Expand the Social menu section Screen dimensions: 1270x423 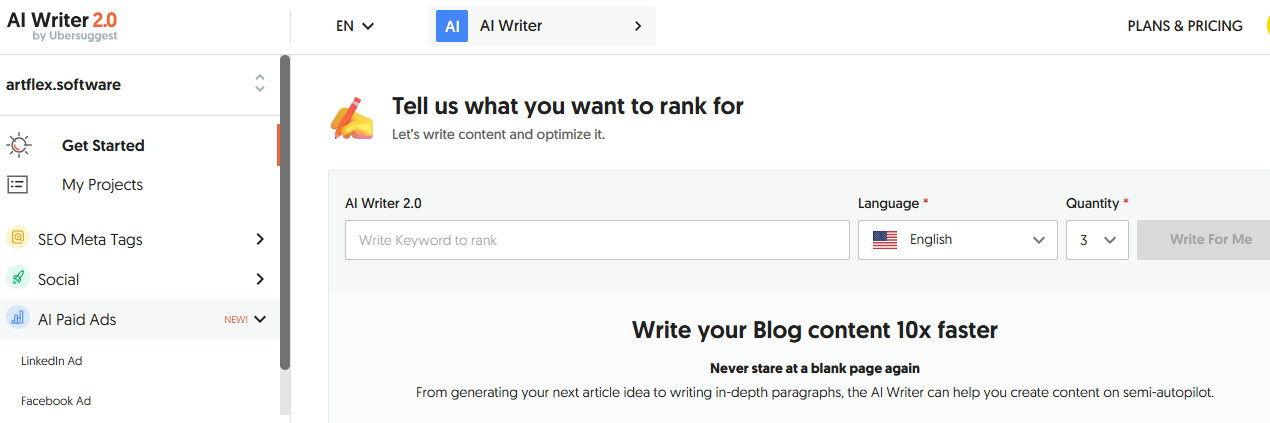[260, 279]
